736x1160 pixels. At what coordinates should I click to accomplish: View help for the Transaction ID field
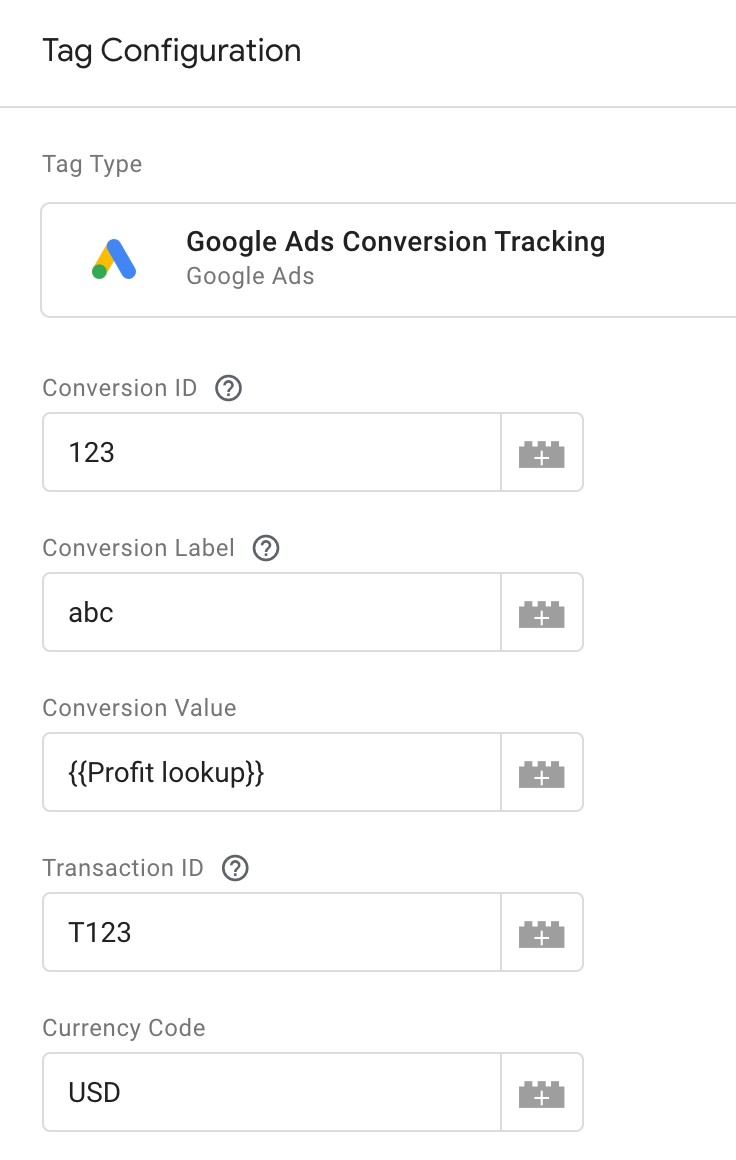point(234,868)
